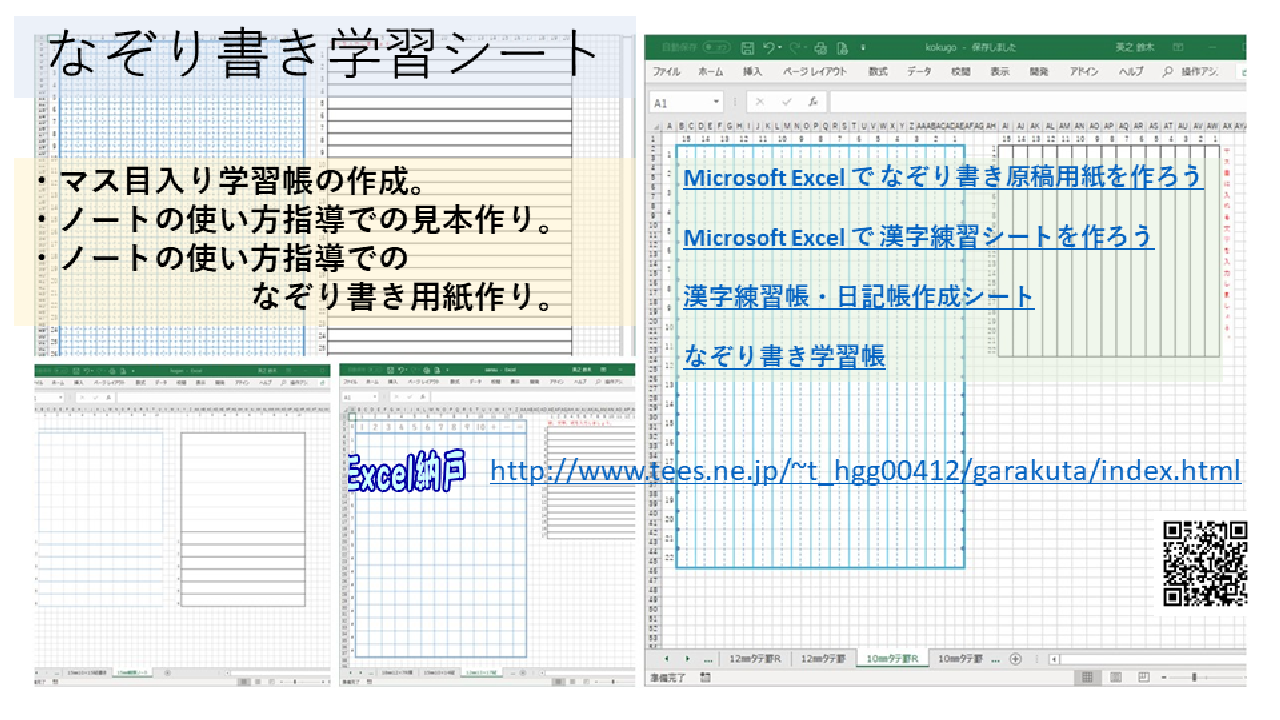Image resolution: width=1280 pixels, height=720 pixels.
Task: Click the text なぞり書き用紙作り。
Action: [x=404, y=296]
